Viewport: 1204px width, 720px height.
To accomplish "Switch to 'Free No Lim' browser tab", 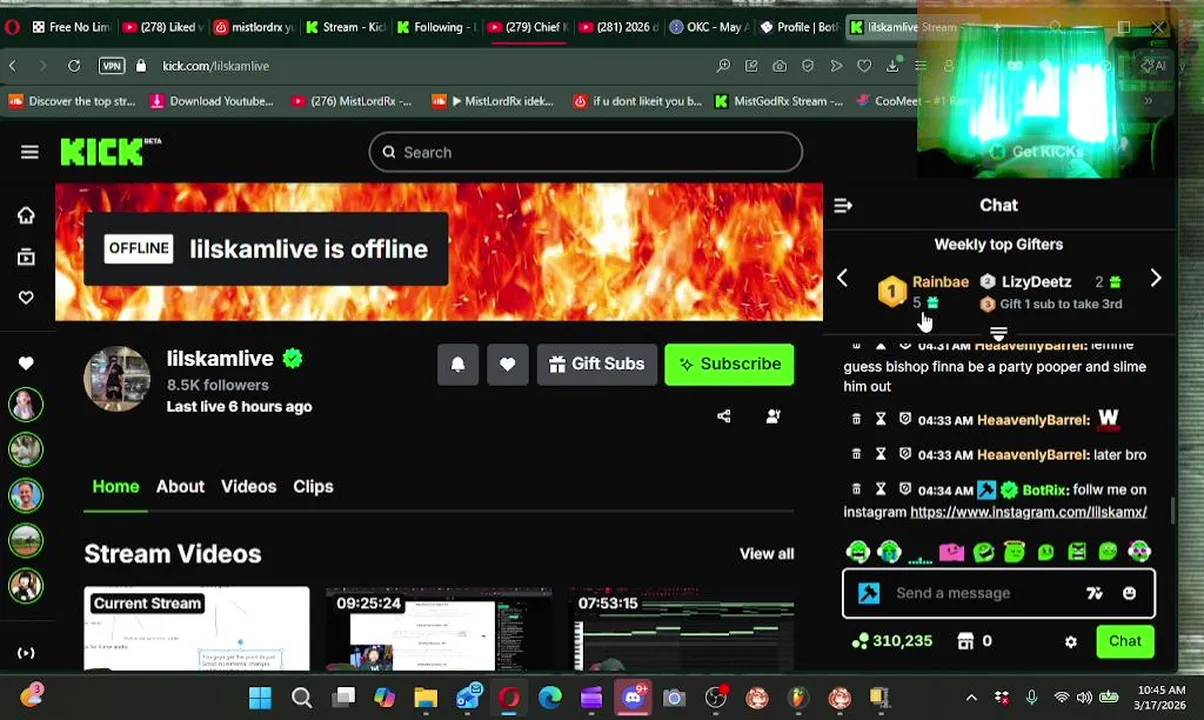I will coord(70,27).
